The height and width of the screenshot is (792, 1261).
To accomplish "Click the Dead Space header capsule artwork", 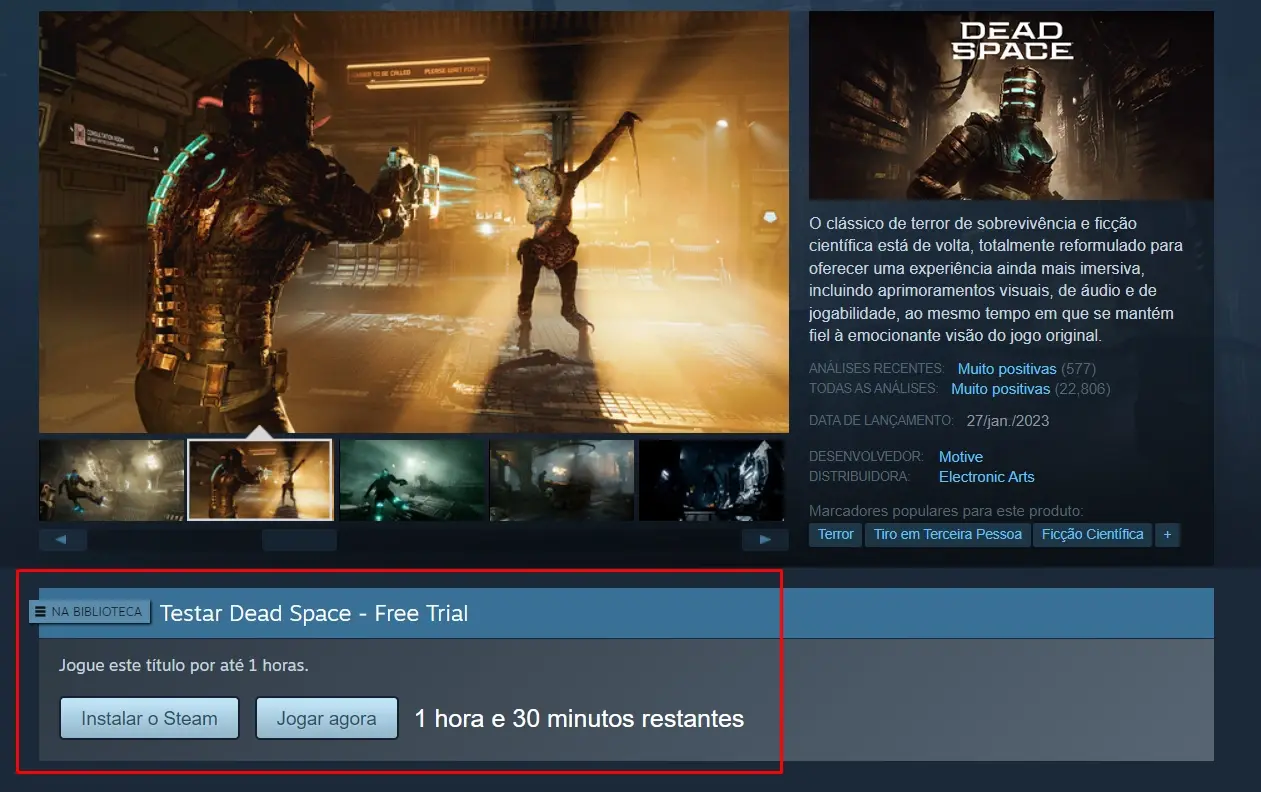I will click(1010, 105).
